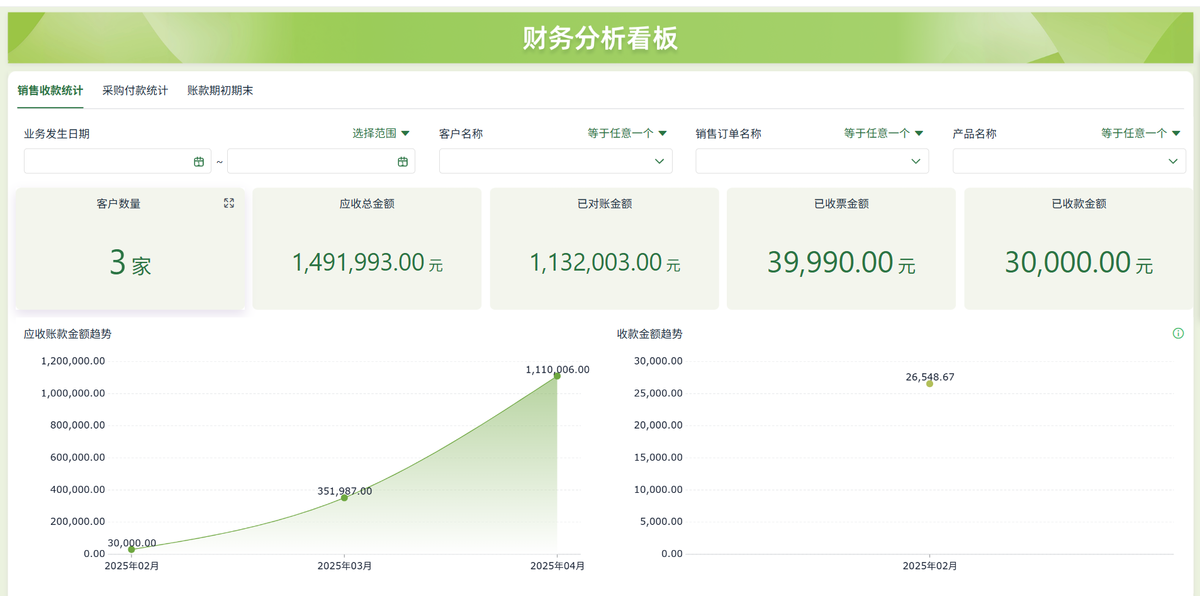Change 产品名称 condition 等于任意一个
Screen dimensions: 1200x596
[1141, 133]
